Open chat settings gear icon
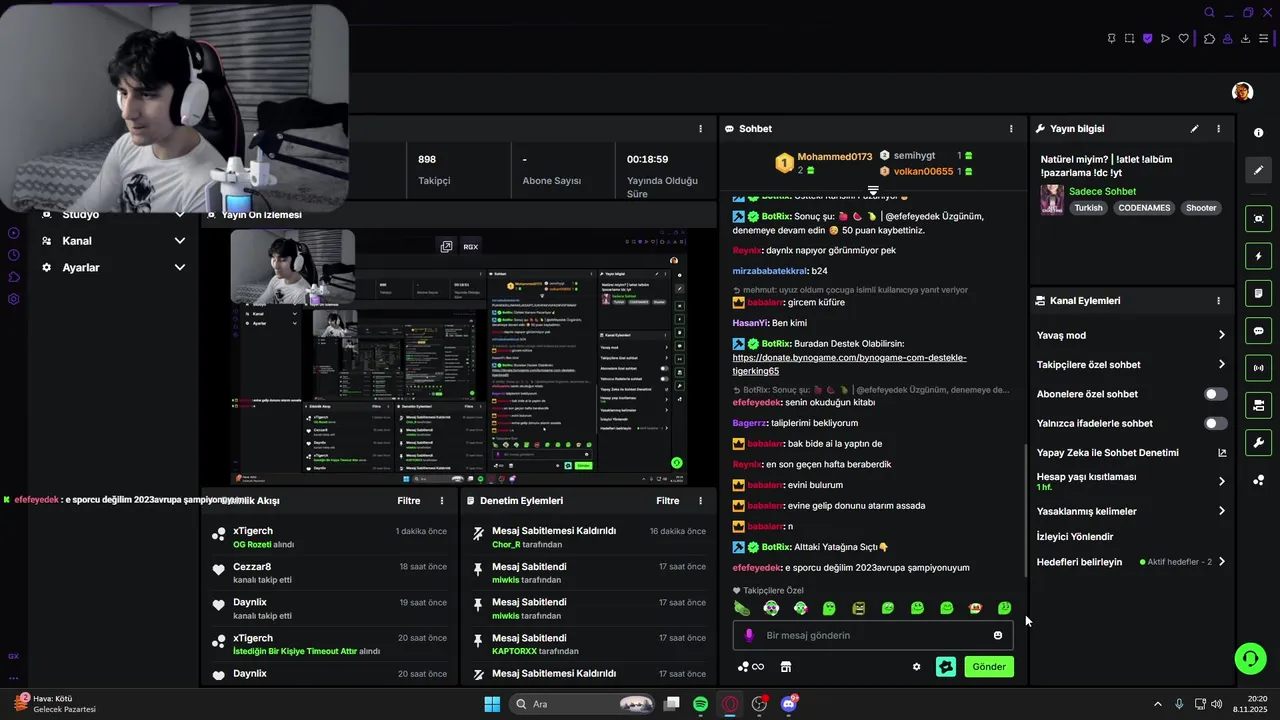This screenshot has width=1280, height=720. 916,667
